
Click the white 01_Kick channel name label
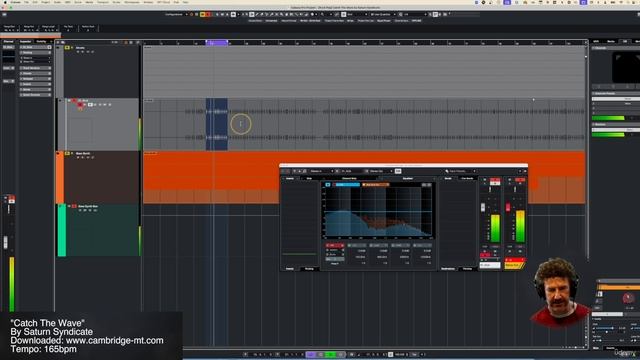point(490,265)
